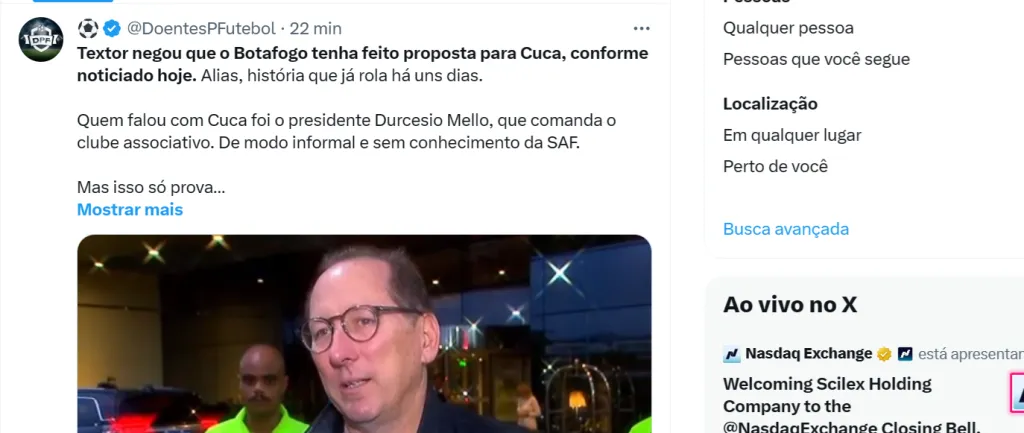Choose the "Perto de você" location option
The height and width of the screenshot is (433, 1024).
[775, 167]
